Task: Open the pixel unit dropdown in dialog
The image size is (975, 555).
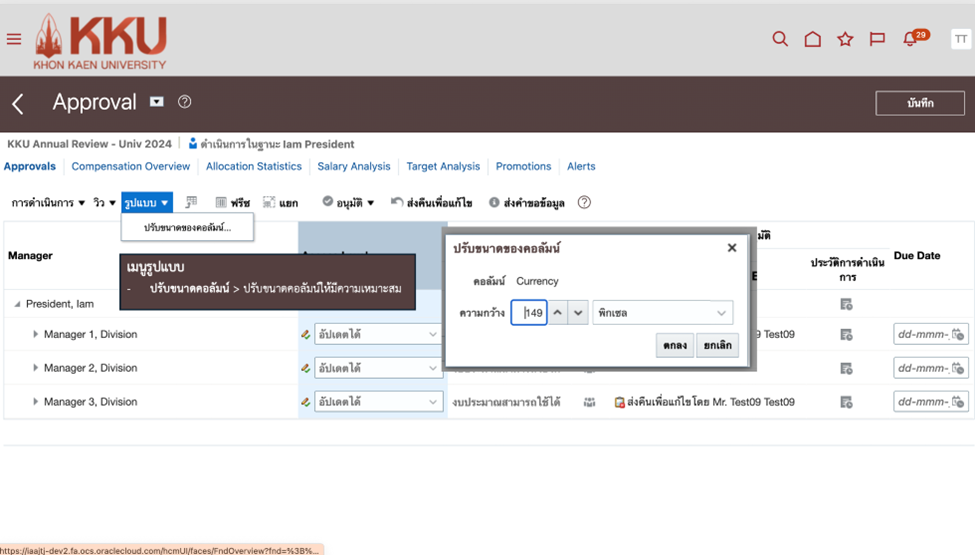Action: [662, 313]
